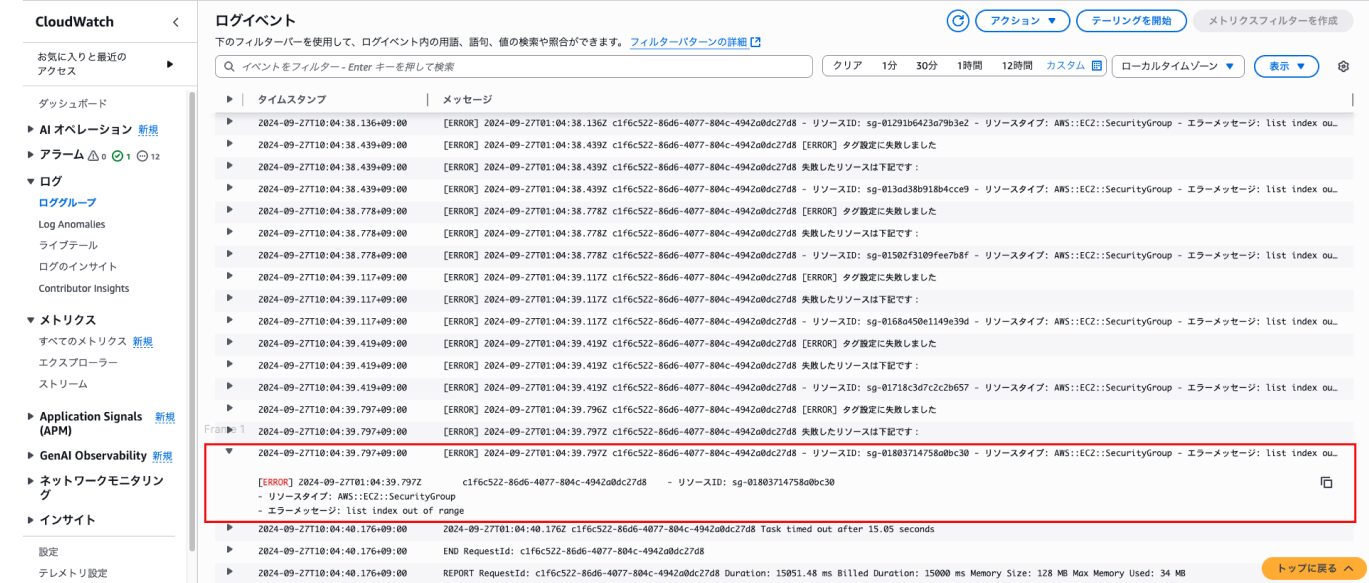Collapse the CloudWatch sidebar with chevron
Viewport: 1369px width, 583px height.
(x=176, y=22)
